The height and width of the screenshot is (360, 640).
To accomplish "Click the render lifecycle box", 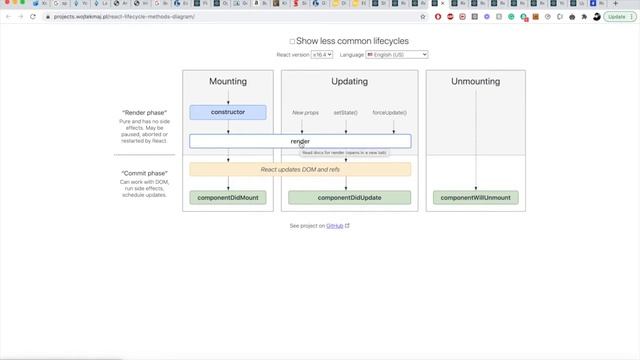I will click(300, 141).
